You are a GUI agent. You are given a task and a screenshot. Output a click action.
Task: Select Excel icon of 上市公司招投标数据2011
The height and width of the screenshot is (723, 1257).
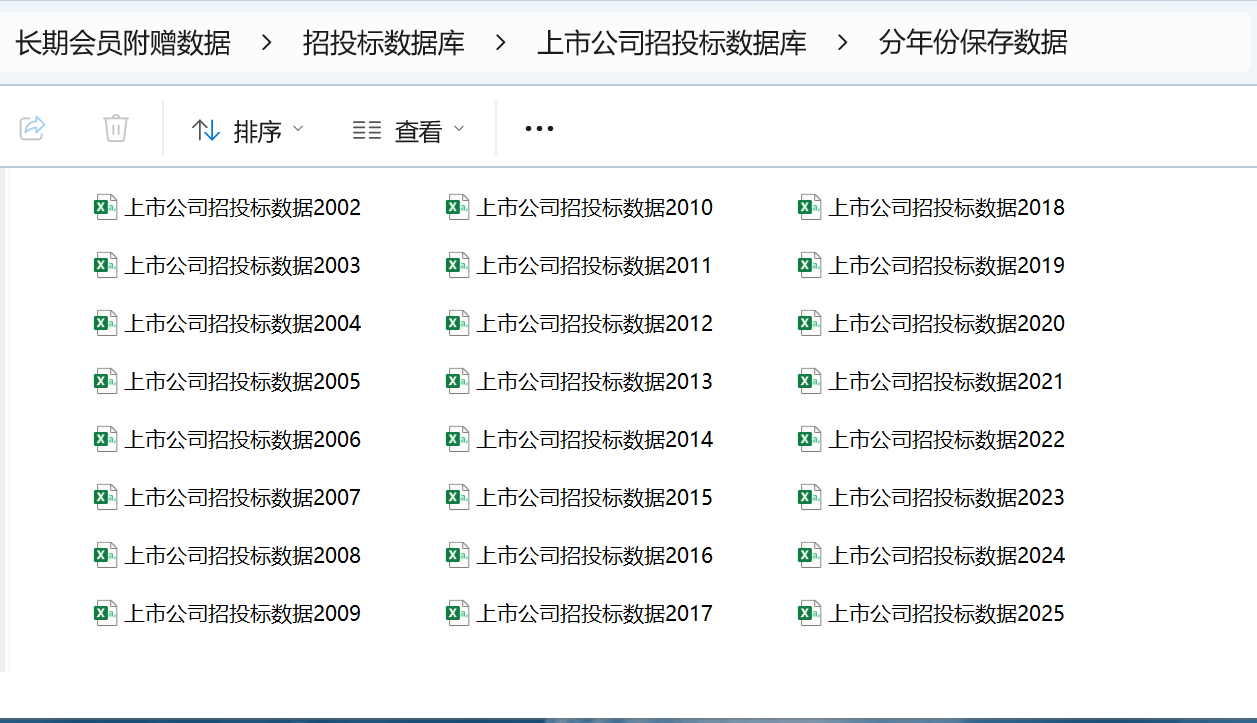click(458, 265)
